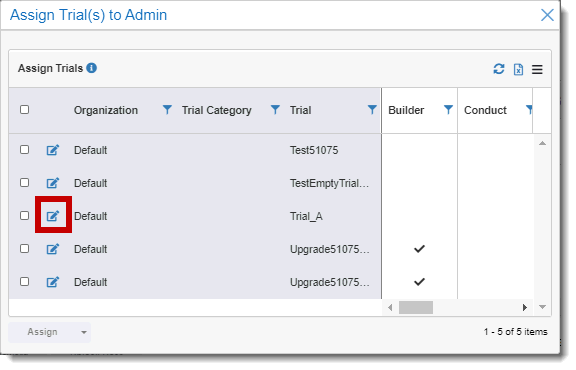Edit the Test51075 row

[x=53, y=150]
